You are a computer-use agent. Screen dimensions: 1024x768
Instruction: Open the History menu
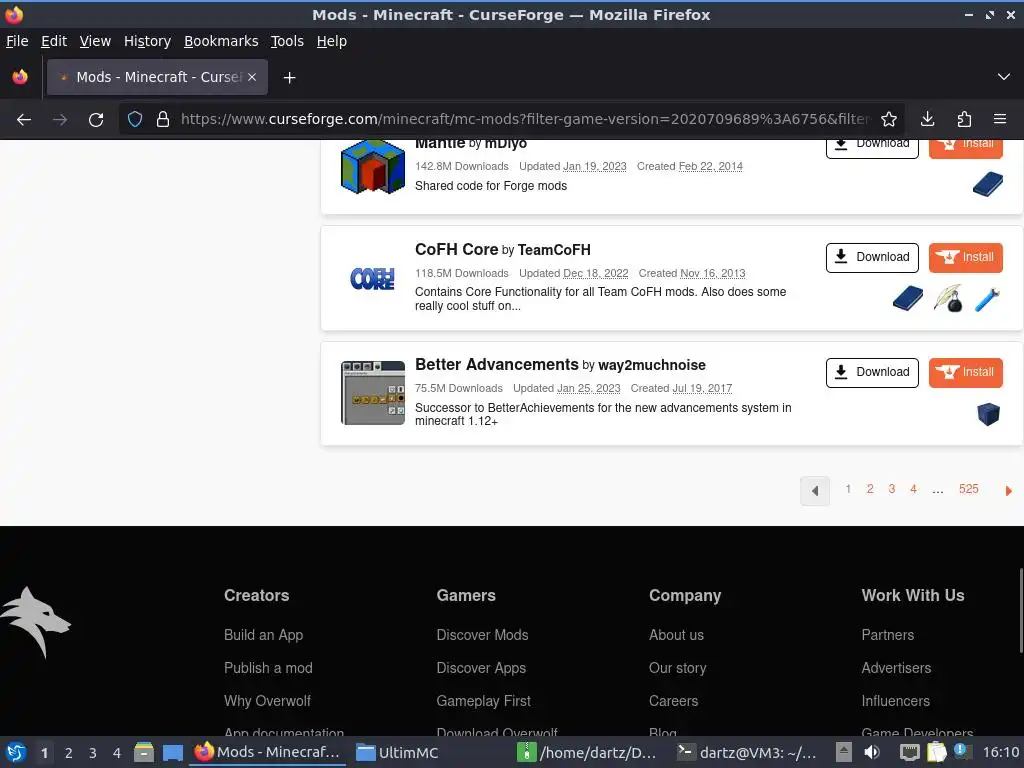(147, 41)
